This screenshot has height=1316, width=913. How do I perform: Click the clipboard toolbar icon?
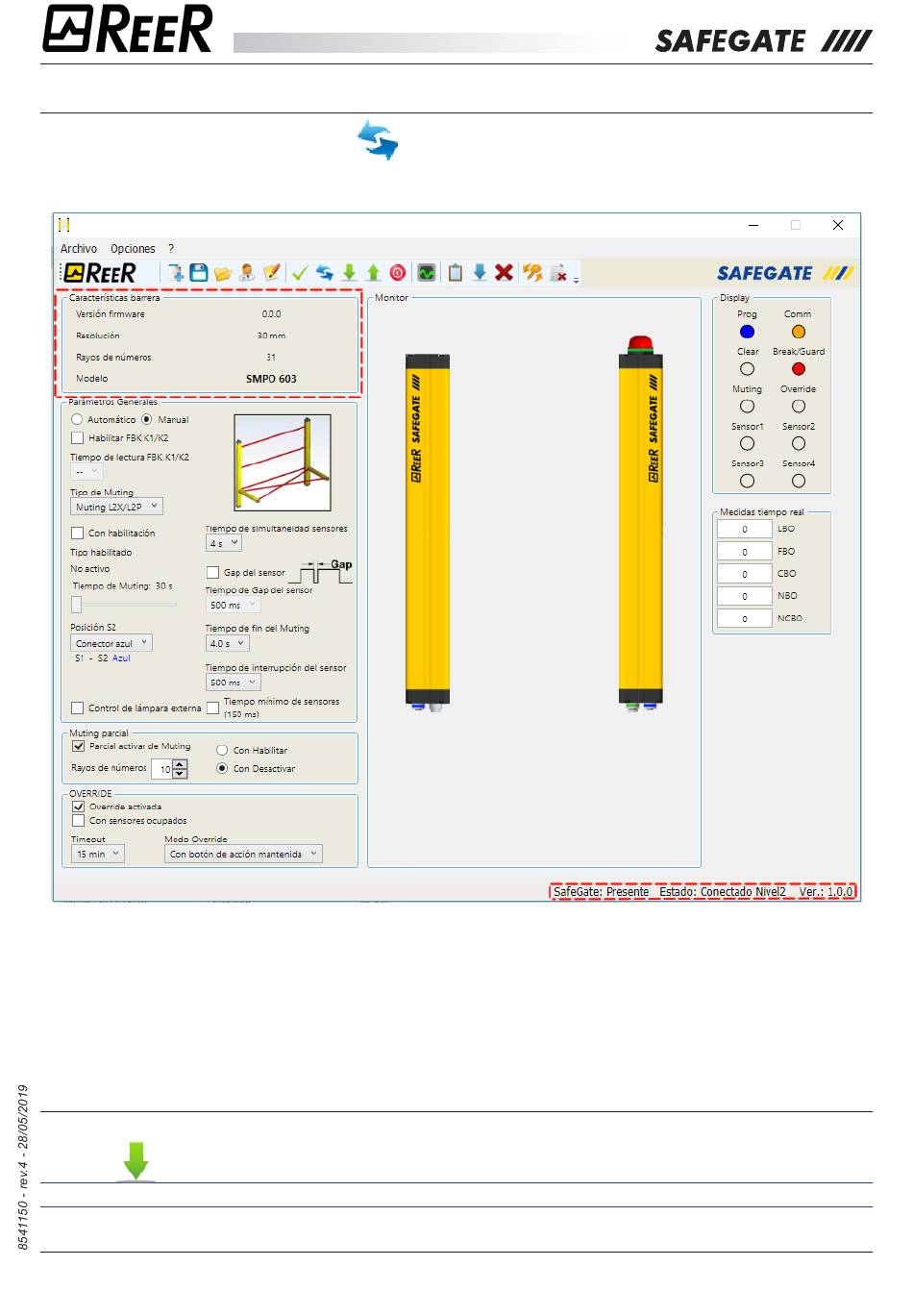(456, 273)
